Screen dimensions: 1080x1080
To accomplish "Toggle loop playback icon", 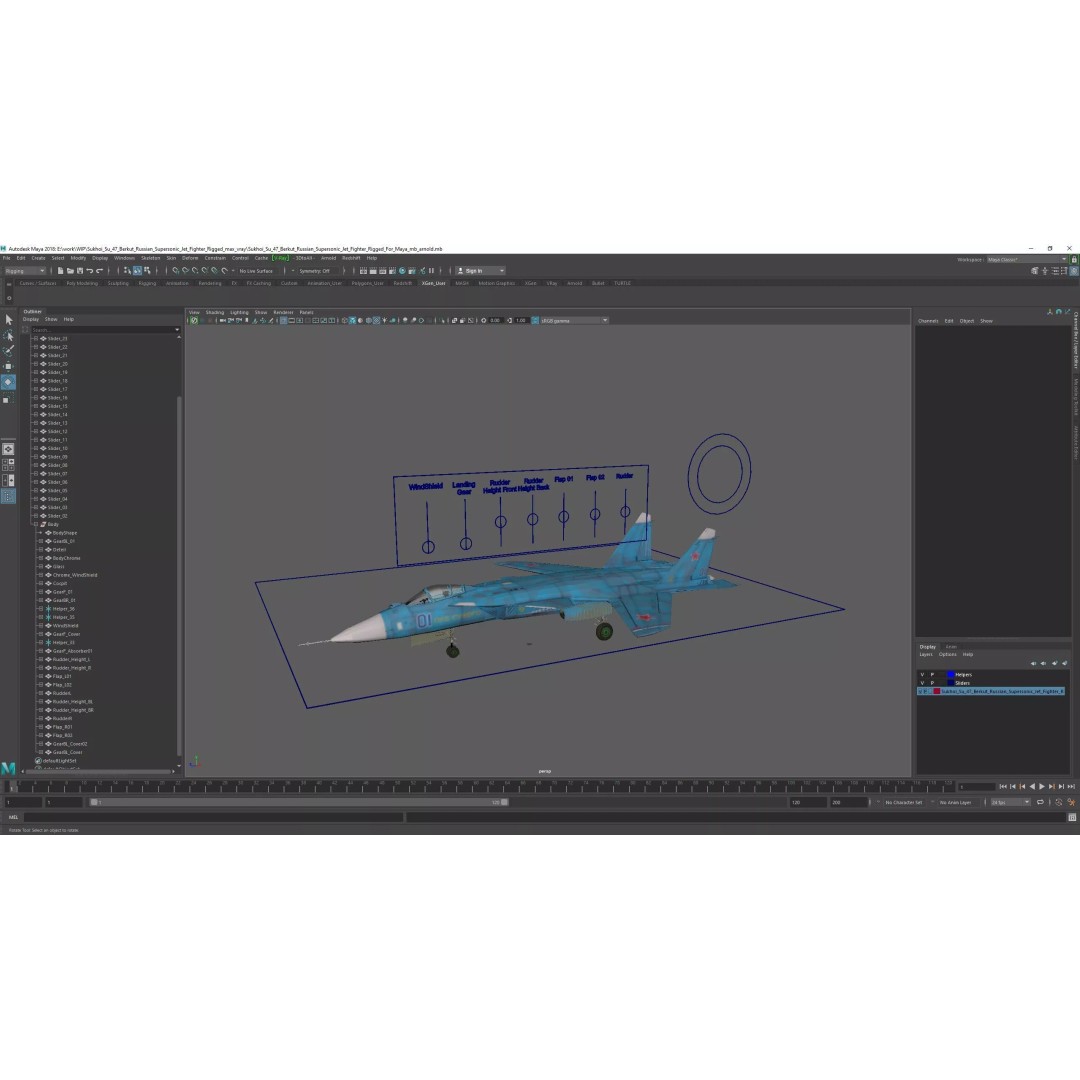I will 1040,802.
